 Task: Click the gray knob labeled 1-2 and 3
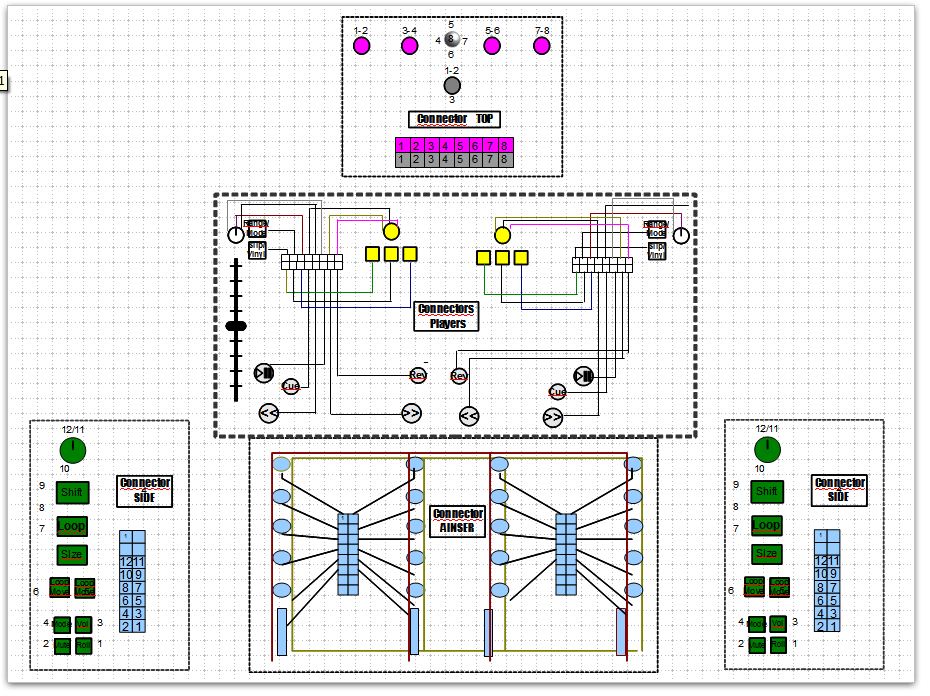click(x=452, y=86)
